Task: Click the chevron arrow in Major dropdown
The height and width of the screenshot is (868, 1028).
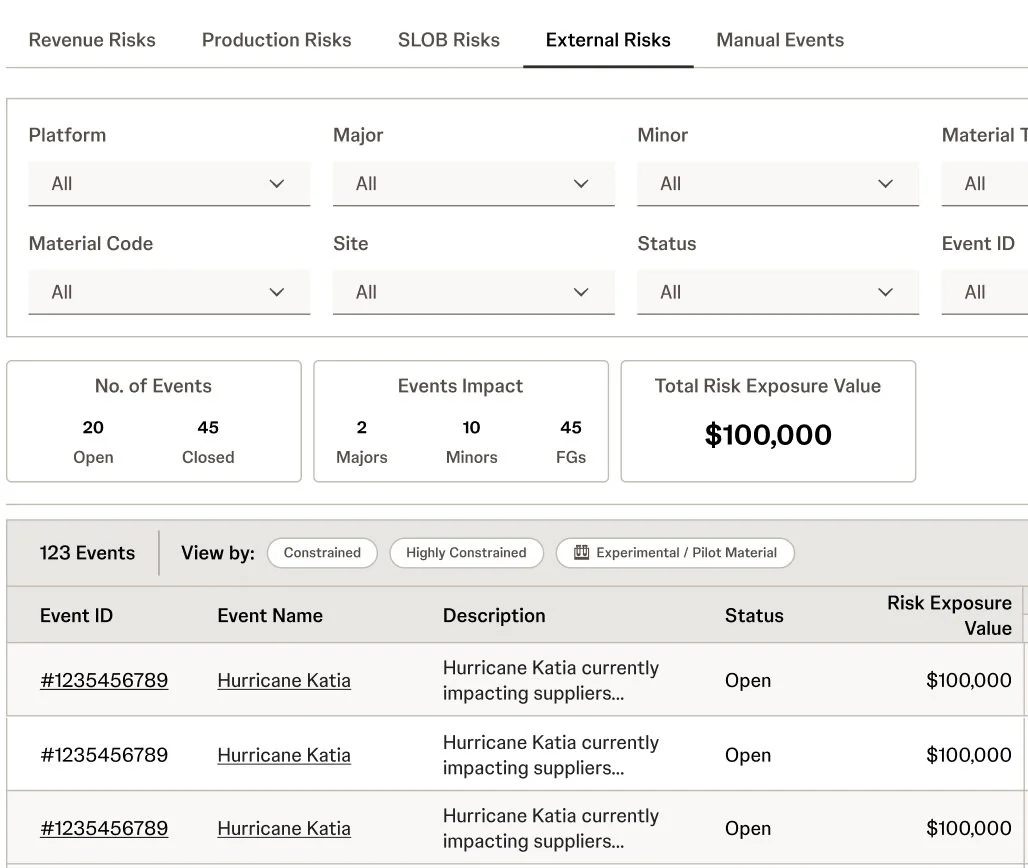Action: pyautogui.click(x=581, y=184)
